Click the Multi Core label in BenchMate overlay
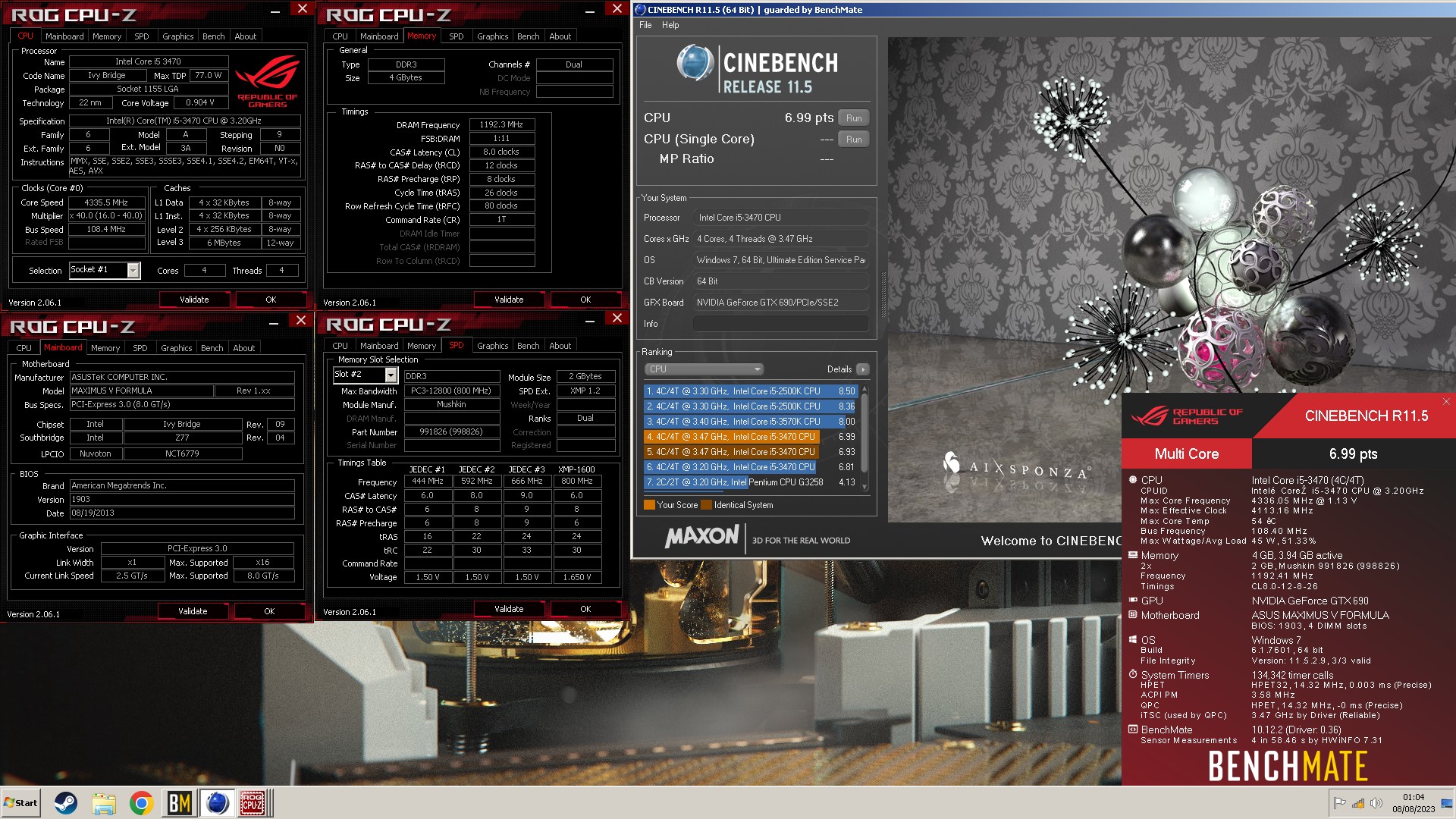 1186,453
